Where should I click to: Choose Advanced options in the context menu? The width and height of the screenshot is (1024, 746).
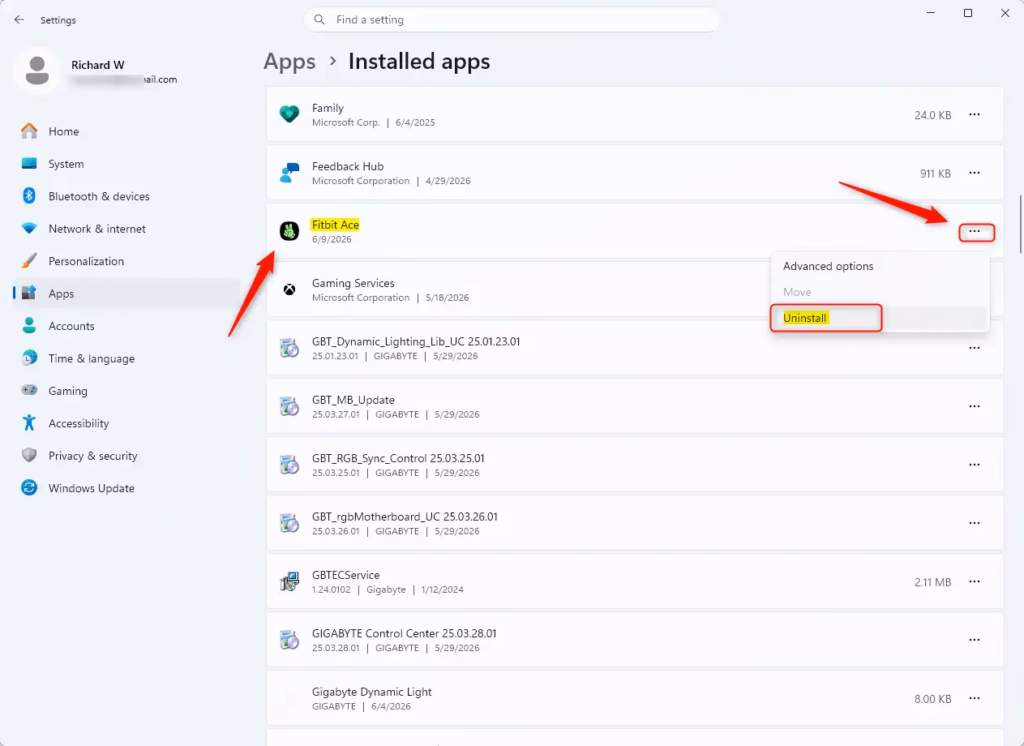click(x=880, y=266)
